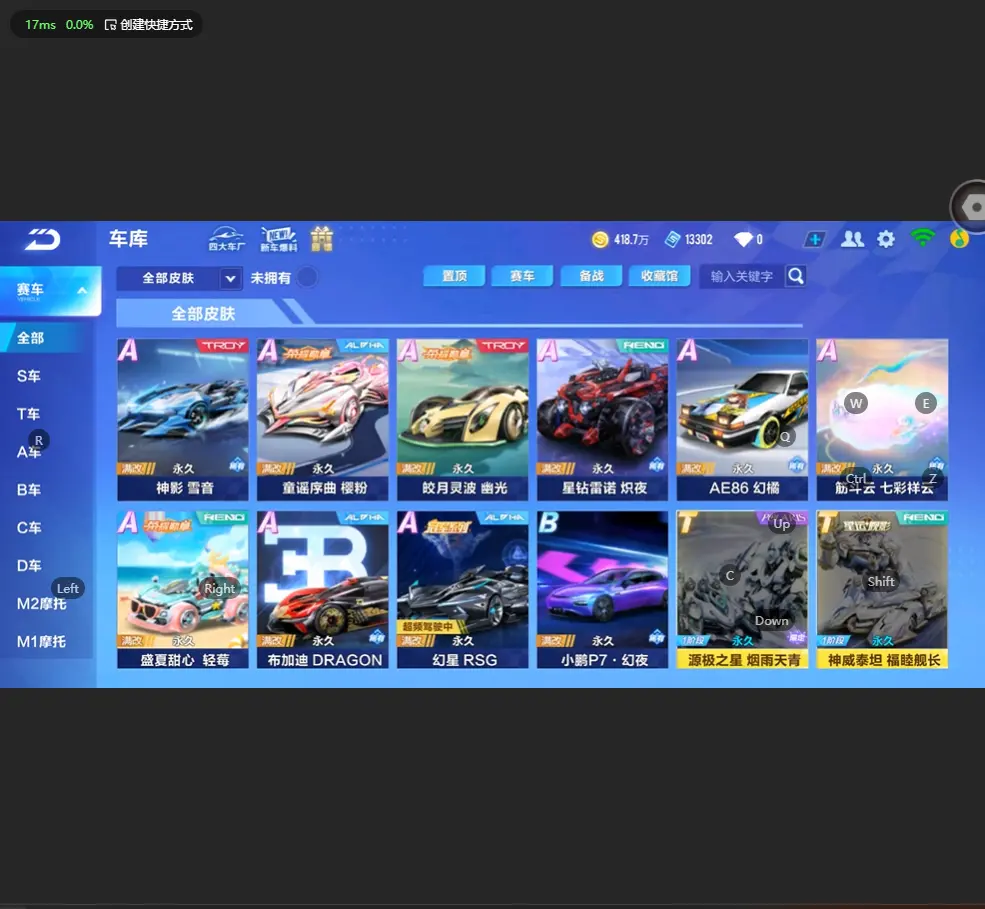The height and width of the screenshot is (909, 985).
Task: Tap the blue coupon icon beside 13302
Action: coord(673,239)
